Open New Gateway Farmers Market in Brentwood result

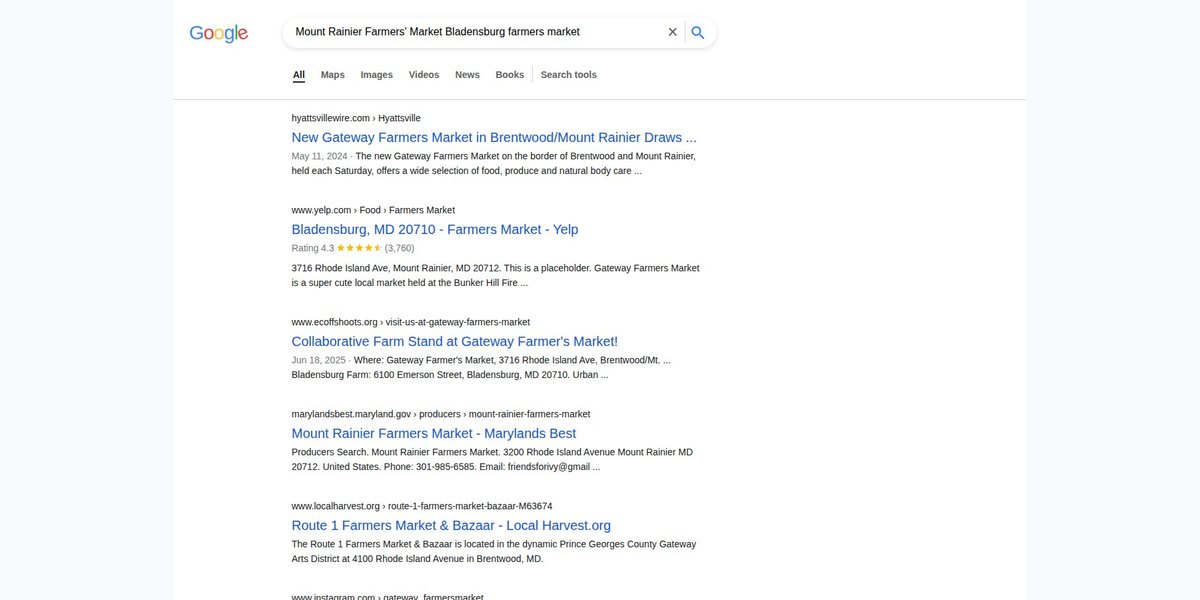[x=494, y=137]
